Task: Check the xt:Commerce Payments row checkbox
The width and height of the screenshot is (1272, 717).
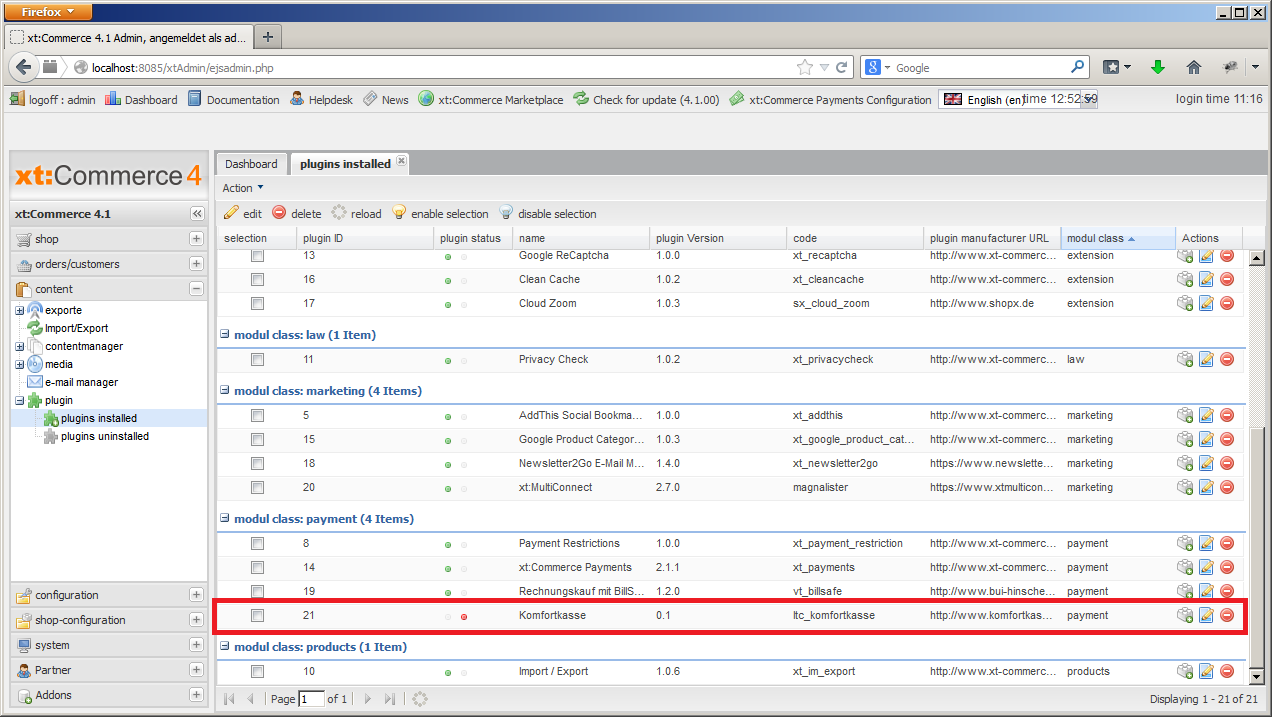Action: click(257, 567)
